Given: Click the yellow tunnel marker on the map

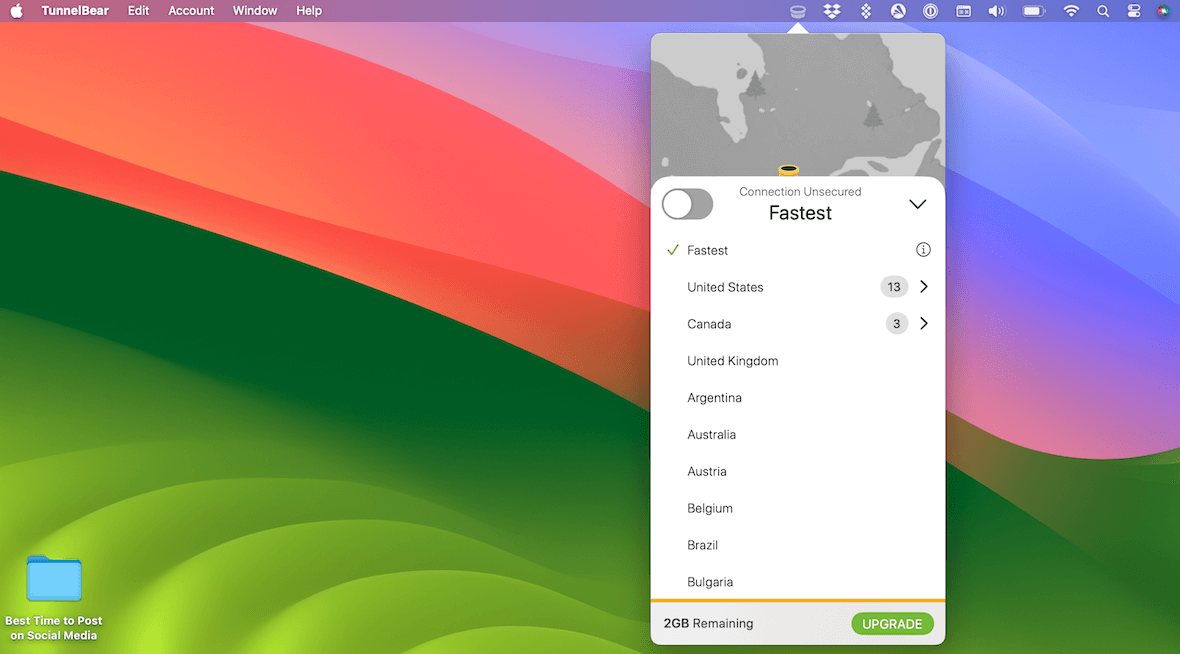Looking at the screenshot, I should point(788,170).
